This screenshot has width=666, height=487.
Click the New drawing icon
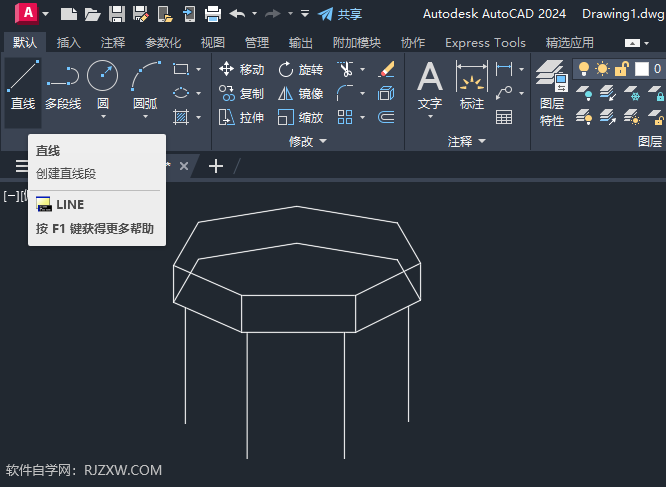point(69,14)
